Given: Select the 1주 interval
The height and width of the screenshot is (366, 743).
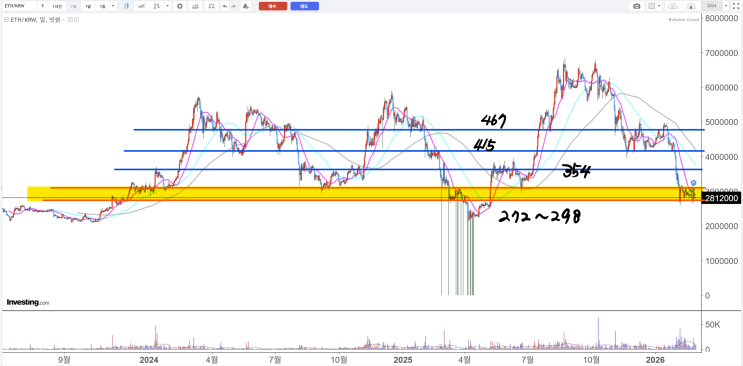Looking at the screenshot, I should click(88, 6).
